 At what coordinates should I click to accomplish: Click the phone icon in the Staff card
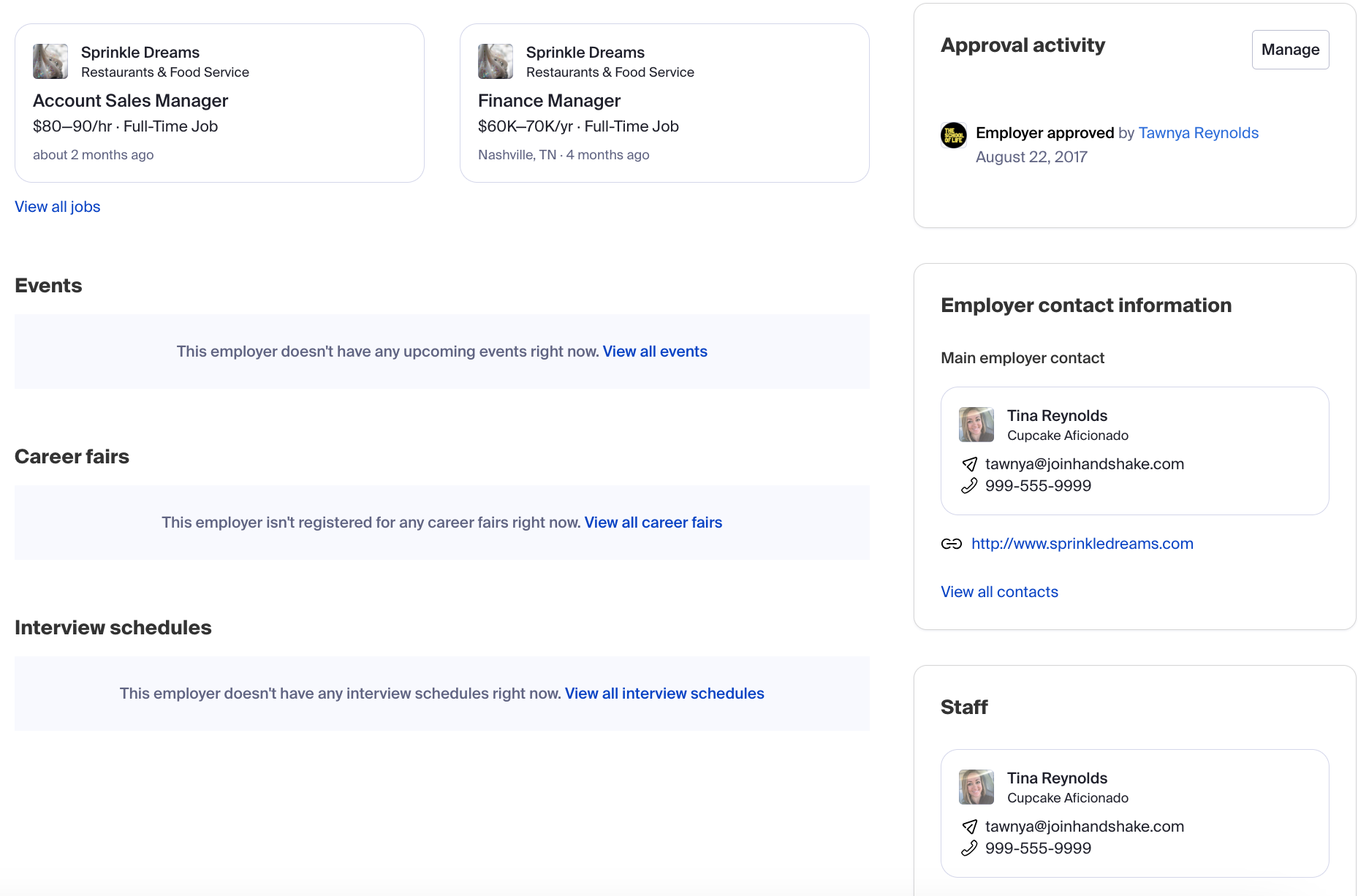point(971,848)
